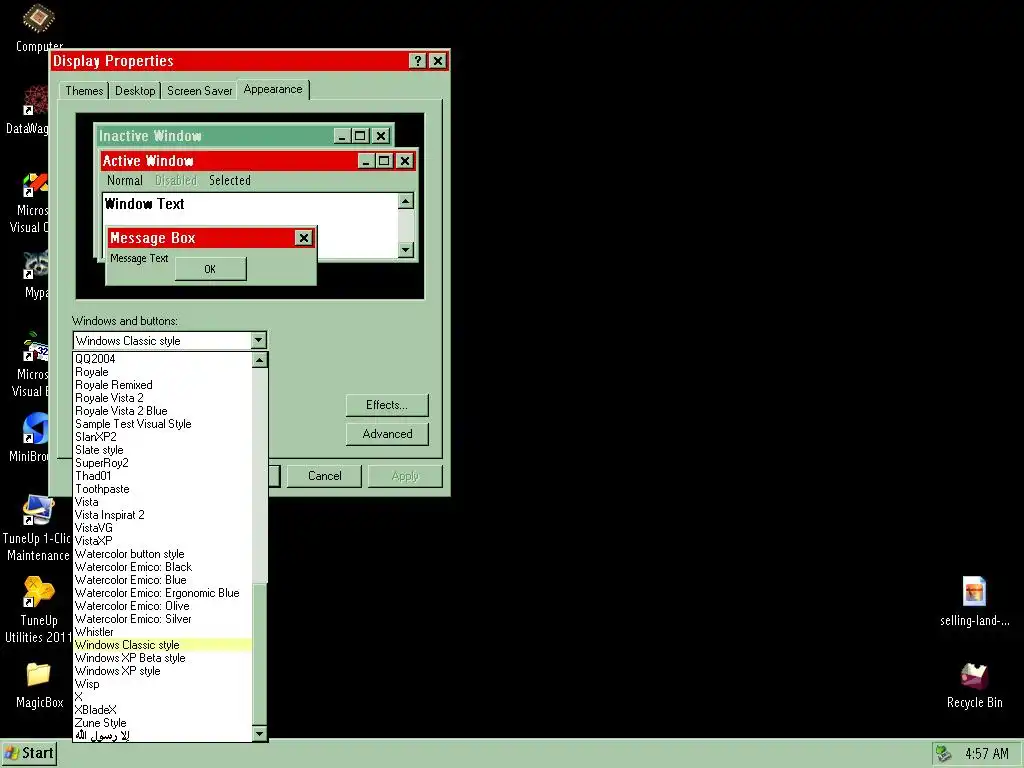
Task: Switch to the Desktop tab
Action: coord(135,91)
